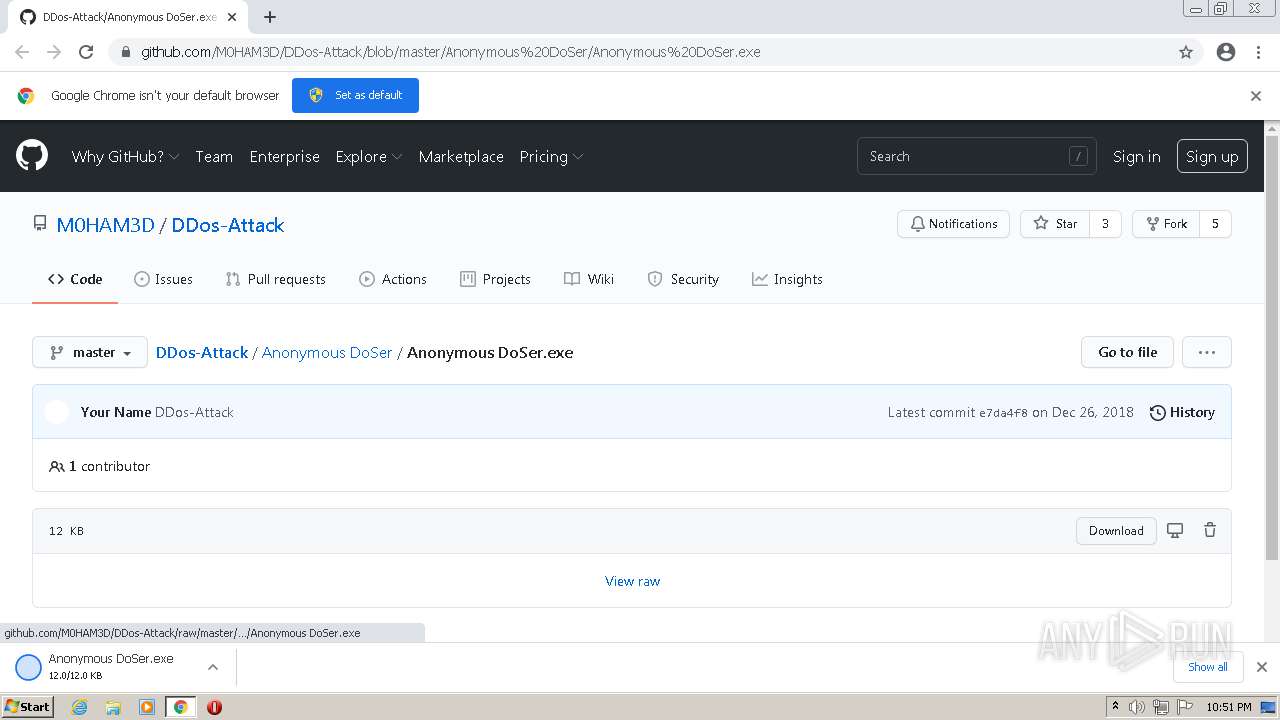Click Marketplace navigation link
This screenshot has height=720, width=1280.
click(x=461, y=156)
